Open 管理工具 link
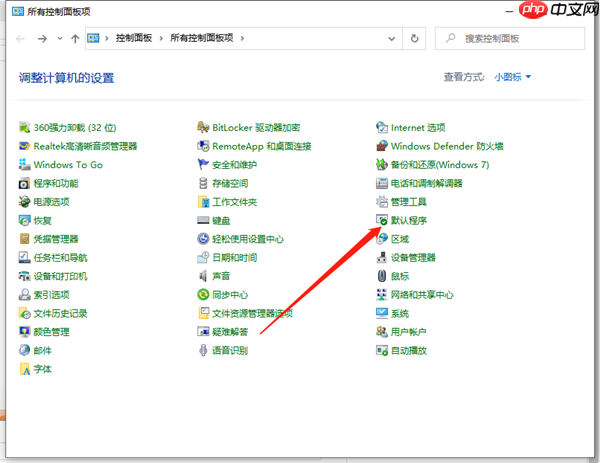600x463 pixels. pyautogui.click(x=409, y=202)
